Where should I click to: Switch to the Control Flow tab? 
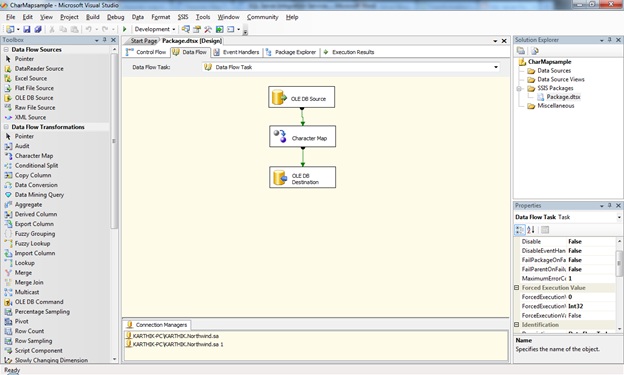146,52
